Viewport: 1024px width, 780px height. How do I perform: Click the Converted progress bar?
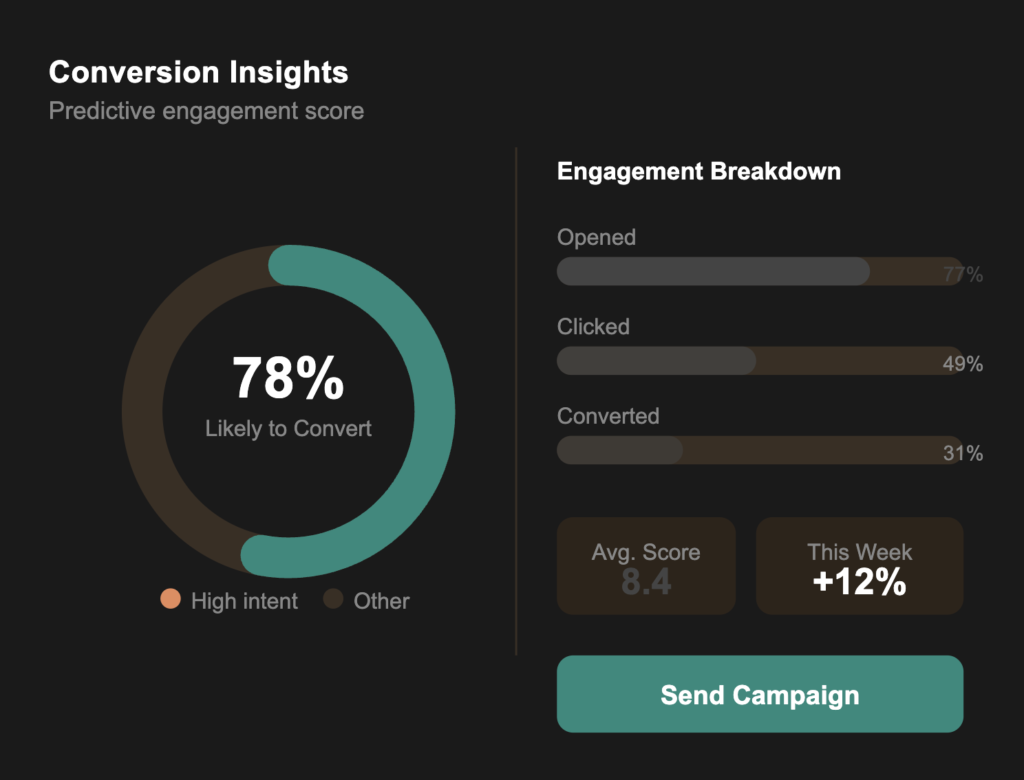coord(758,450)
